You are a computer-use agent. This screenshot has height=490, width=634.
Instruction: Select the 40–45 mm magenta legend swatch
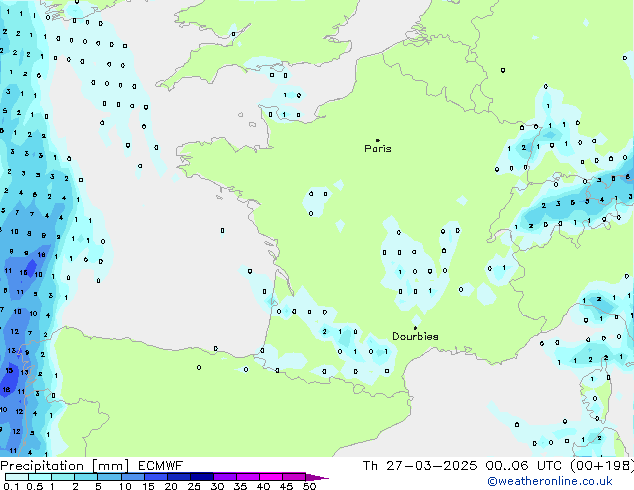click(x=271, y=477)
